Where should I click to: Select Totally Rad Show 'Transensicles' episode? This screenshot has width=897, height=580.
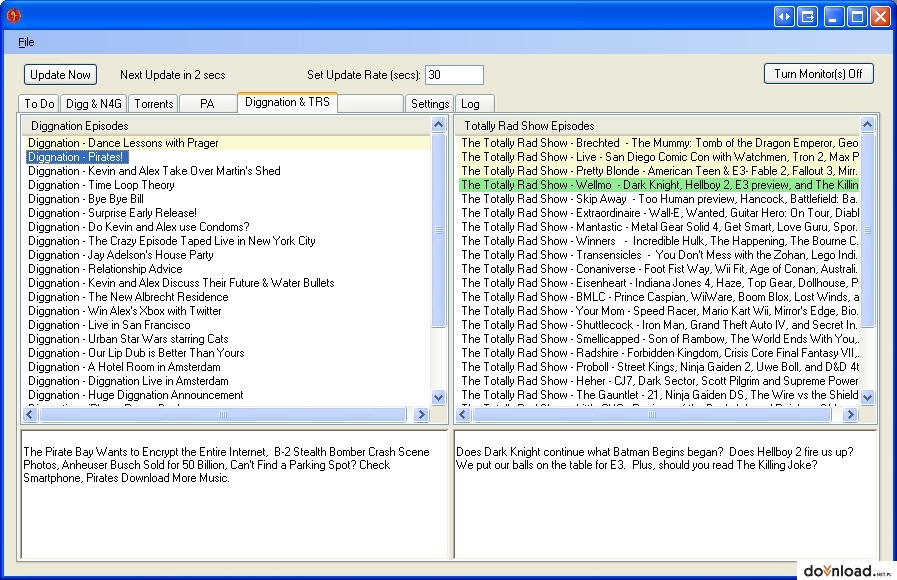tap(660, 255)
